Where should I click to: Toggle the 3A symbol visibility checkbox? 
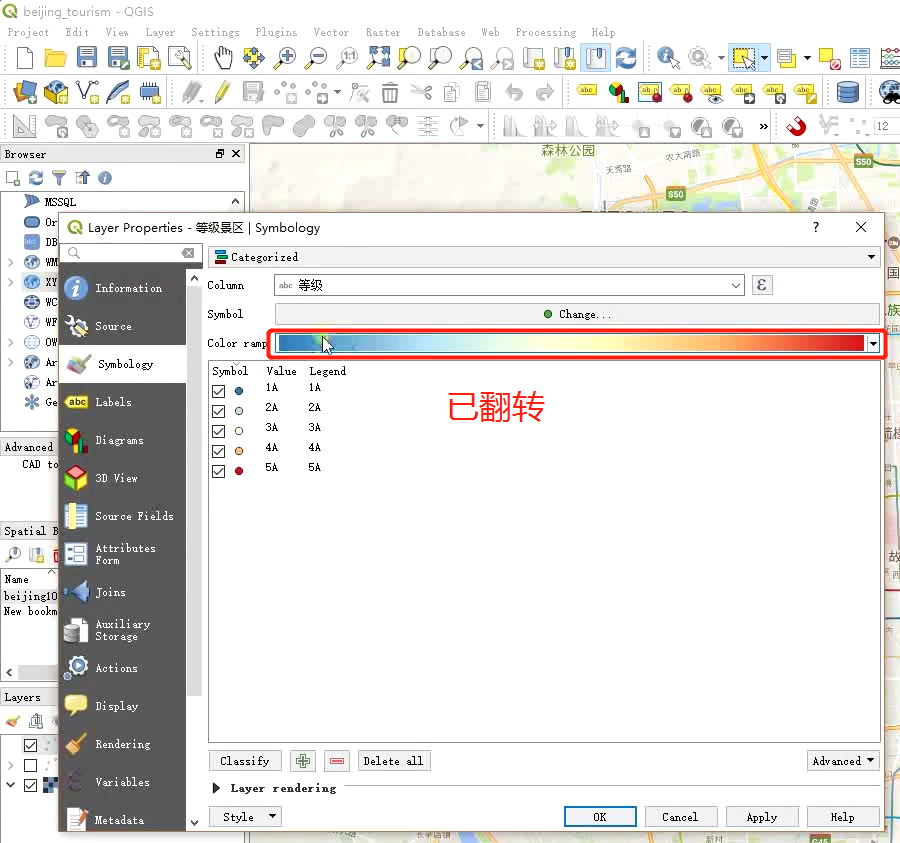[217, 430]
